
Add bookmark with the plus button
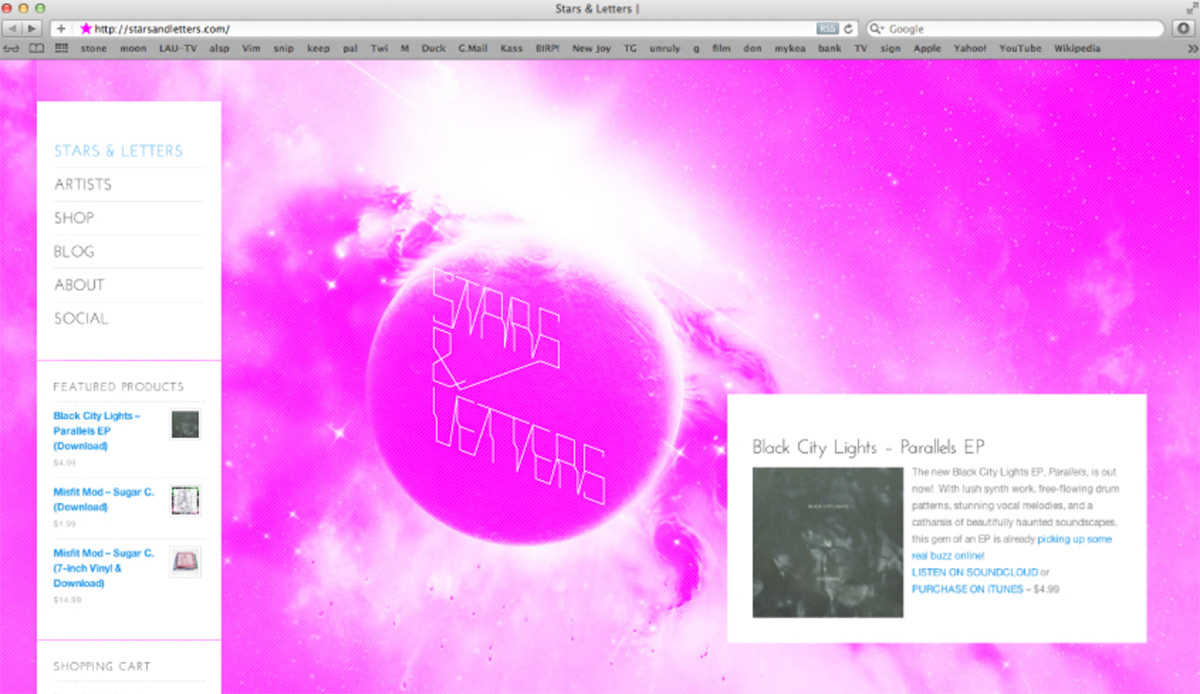coord(61,29)
